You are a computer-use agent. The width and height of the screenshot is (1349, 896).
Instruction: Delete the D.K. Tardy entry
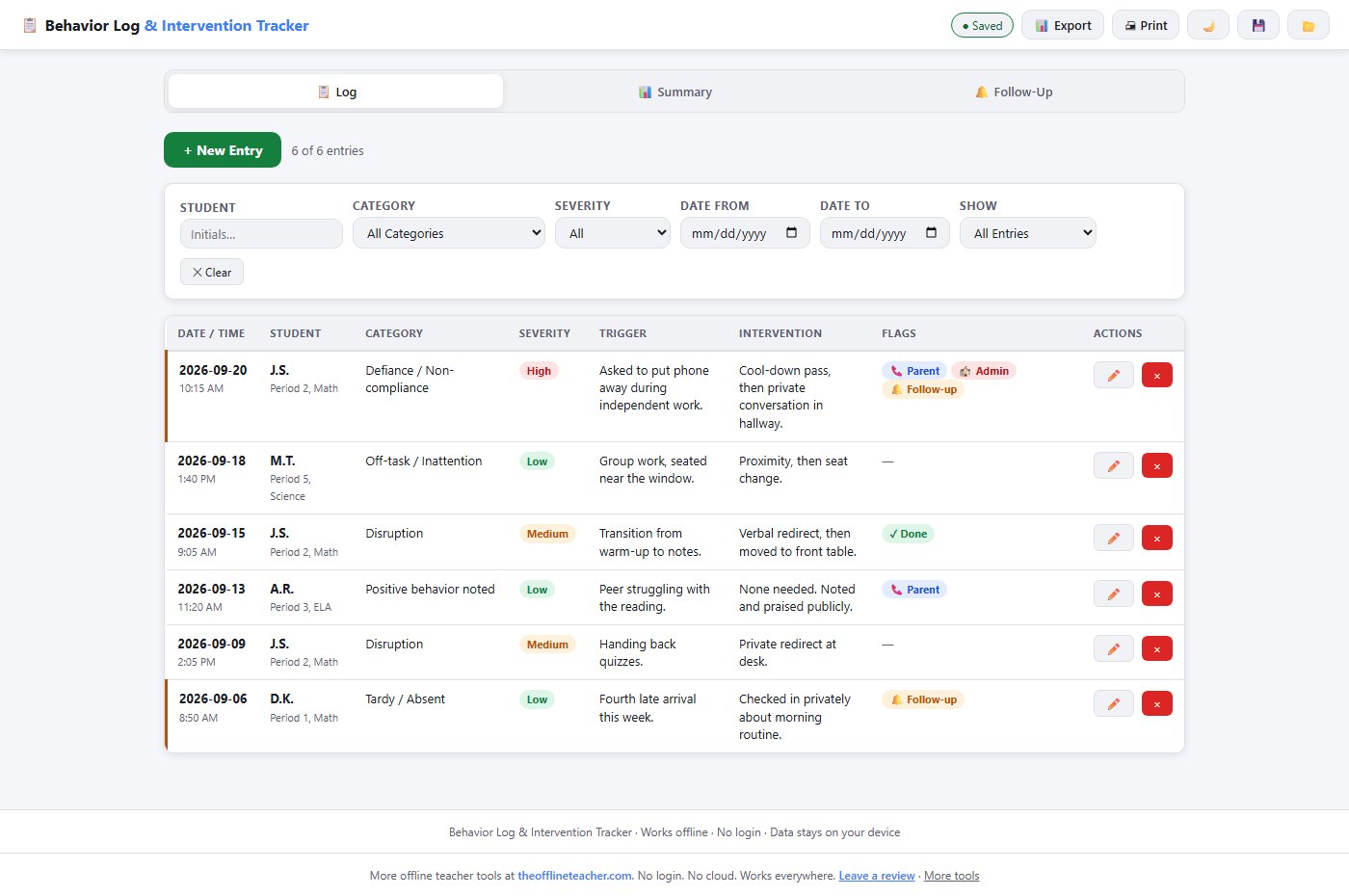(1157, 703)
